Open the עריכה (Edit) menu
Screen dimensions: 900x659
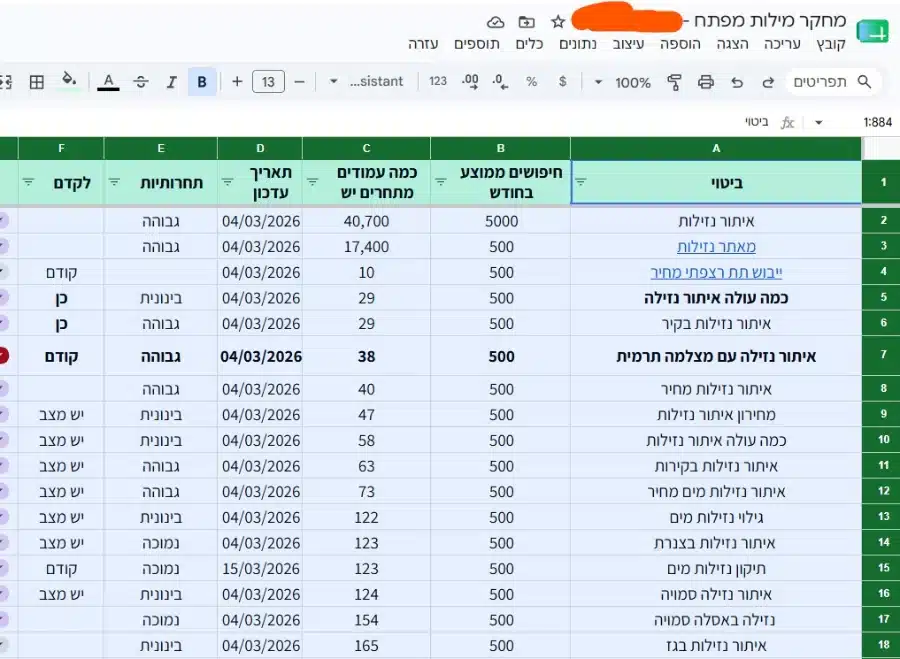coord(782,44)
